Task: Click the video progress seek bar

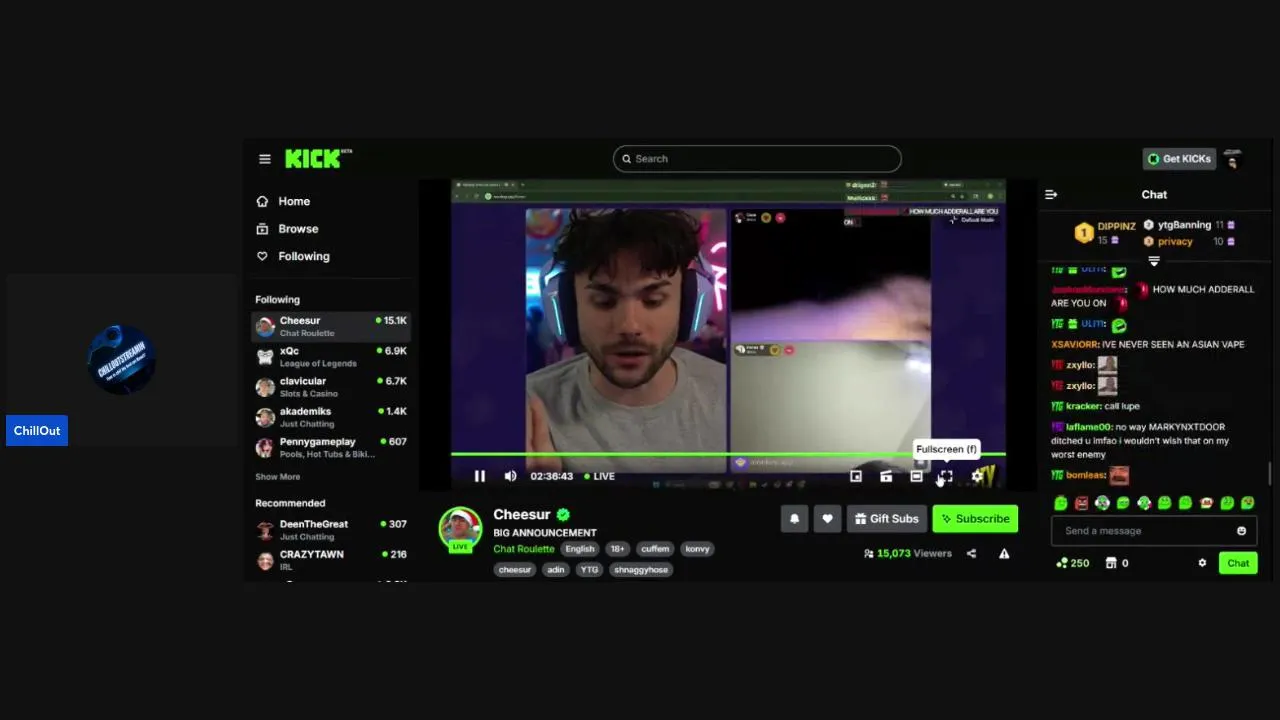Action: (728, 455)
